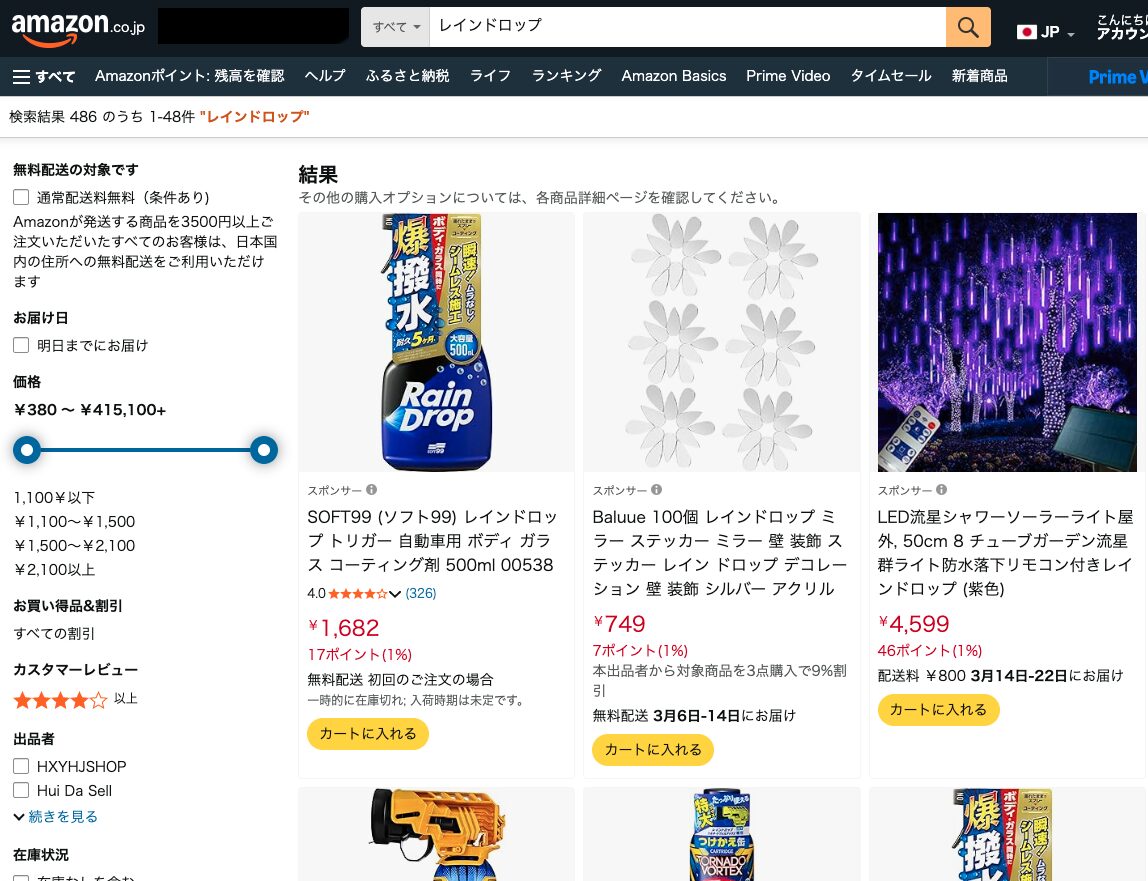The height and width of the screenshot is (881, 1148).
Task: Enable 通常配送料無料 checkbox
Action: click(x=21, y=197)
